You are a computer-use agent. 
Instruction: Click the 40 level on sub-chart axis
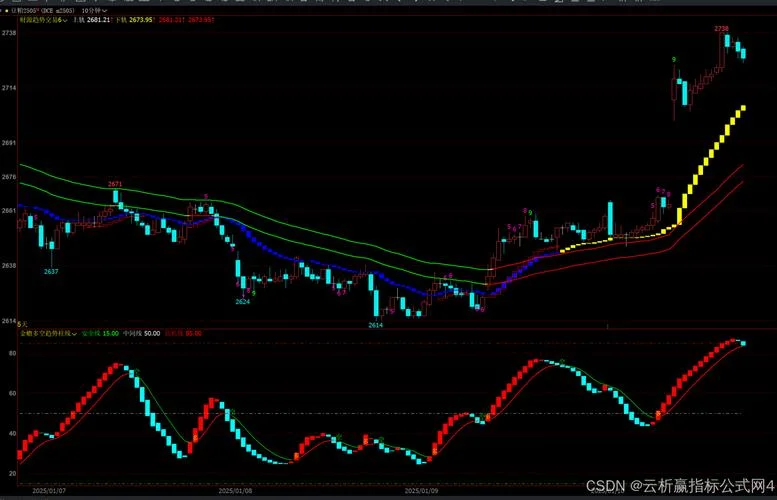pos(12,434)
